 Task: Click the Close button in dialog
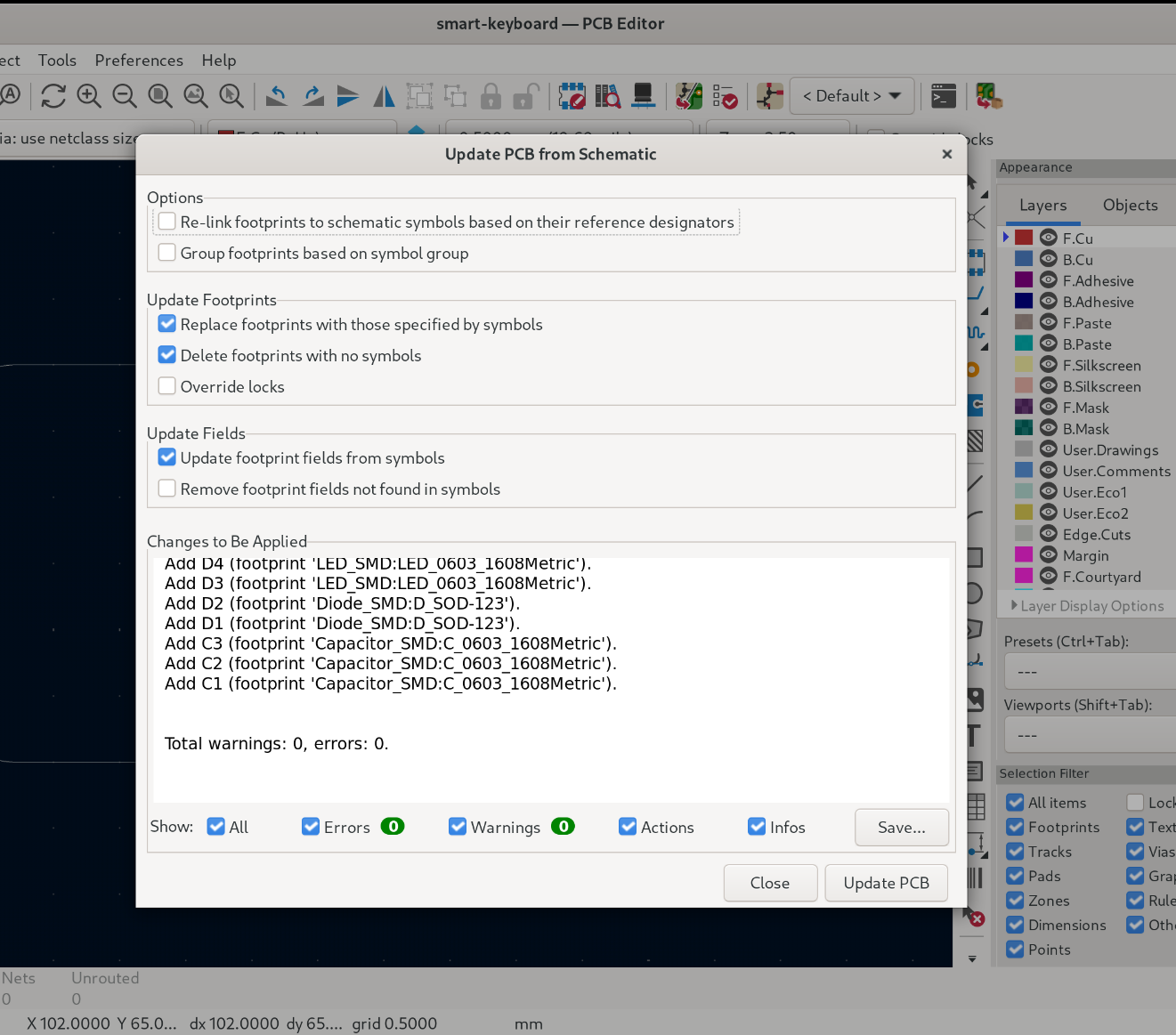pyautogui.click(x=770, y=883)
